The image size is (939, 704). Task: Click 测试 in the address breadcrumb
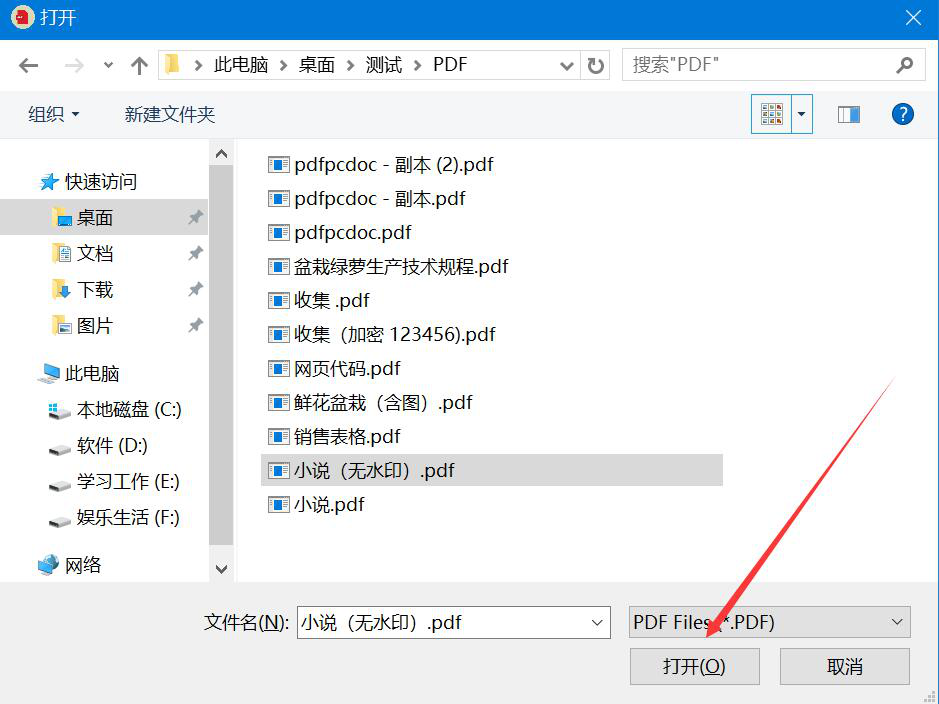point(383,65)
